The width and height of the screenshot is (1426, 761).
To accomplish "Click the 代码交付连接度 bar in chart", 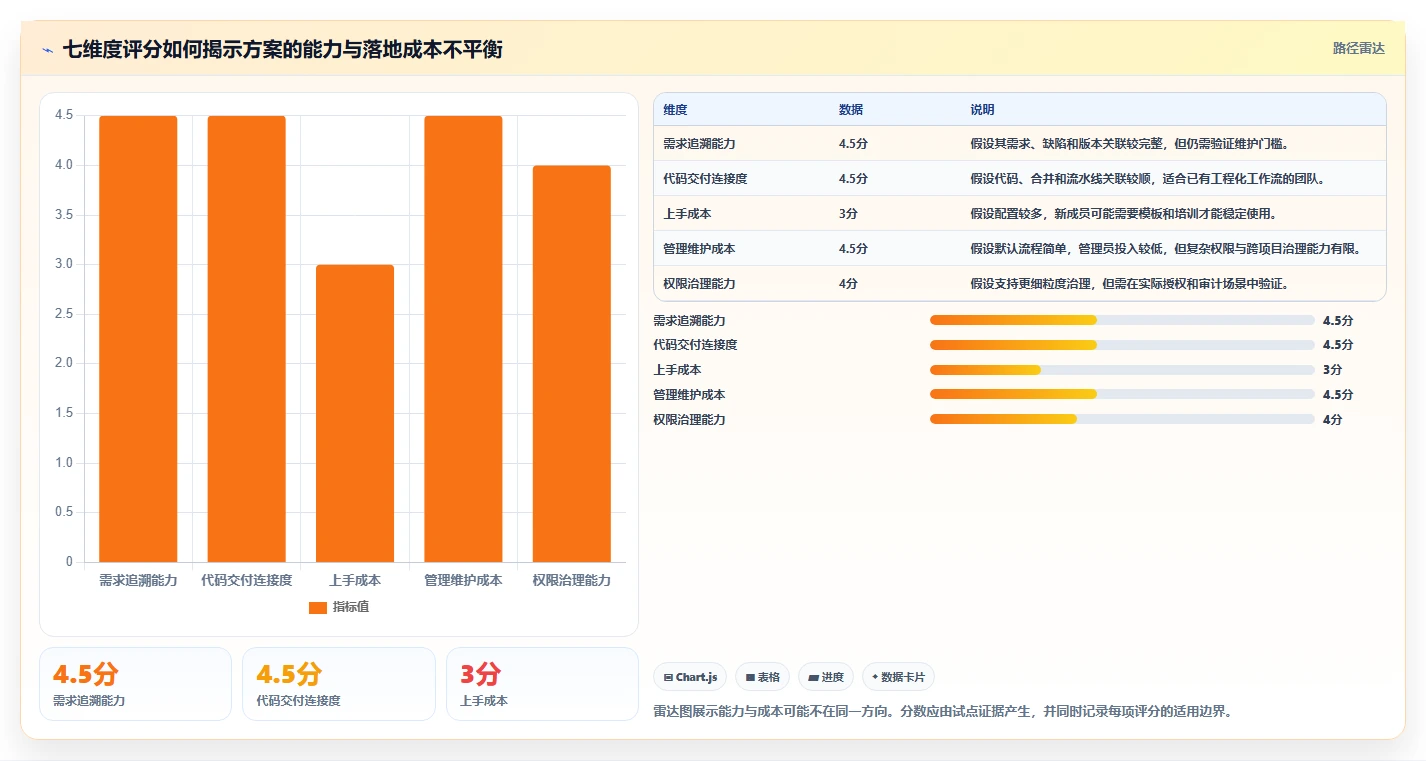I will (246, 339).
